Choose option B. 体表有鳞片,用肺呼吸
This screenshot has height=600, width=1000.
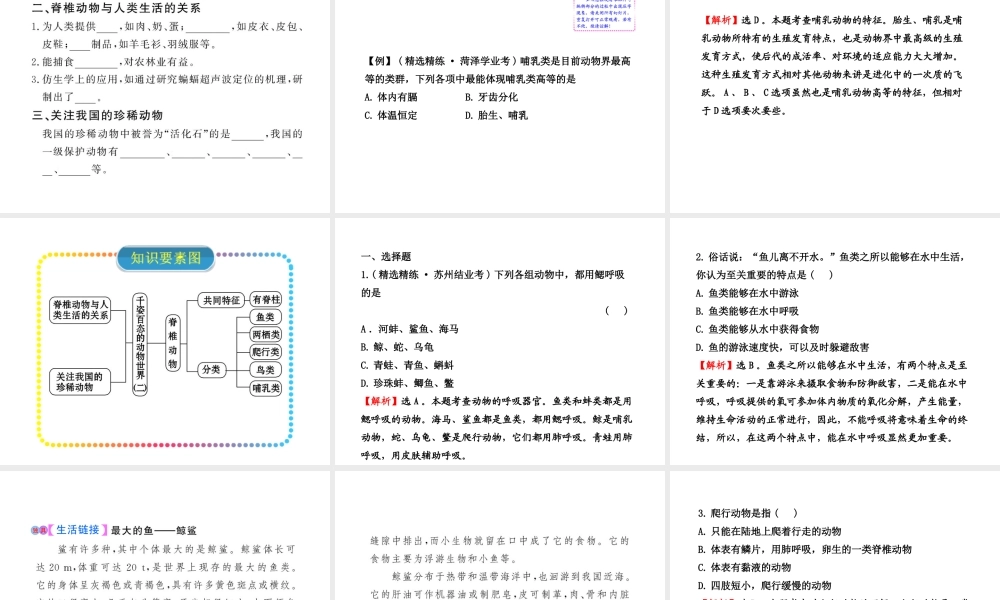click(x=805, y=549)
